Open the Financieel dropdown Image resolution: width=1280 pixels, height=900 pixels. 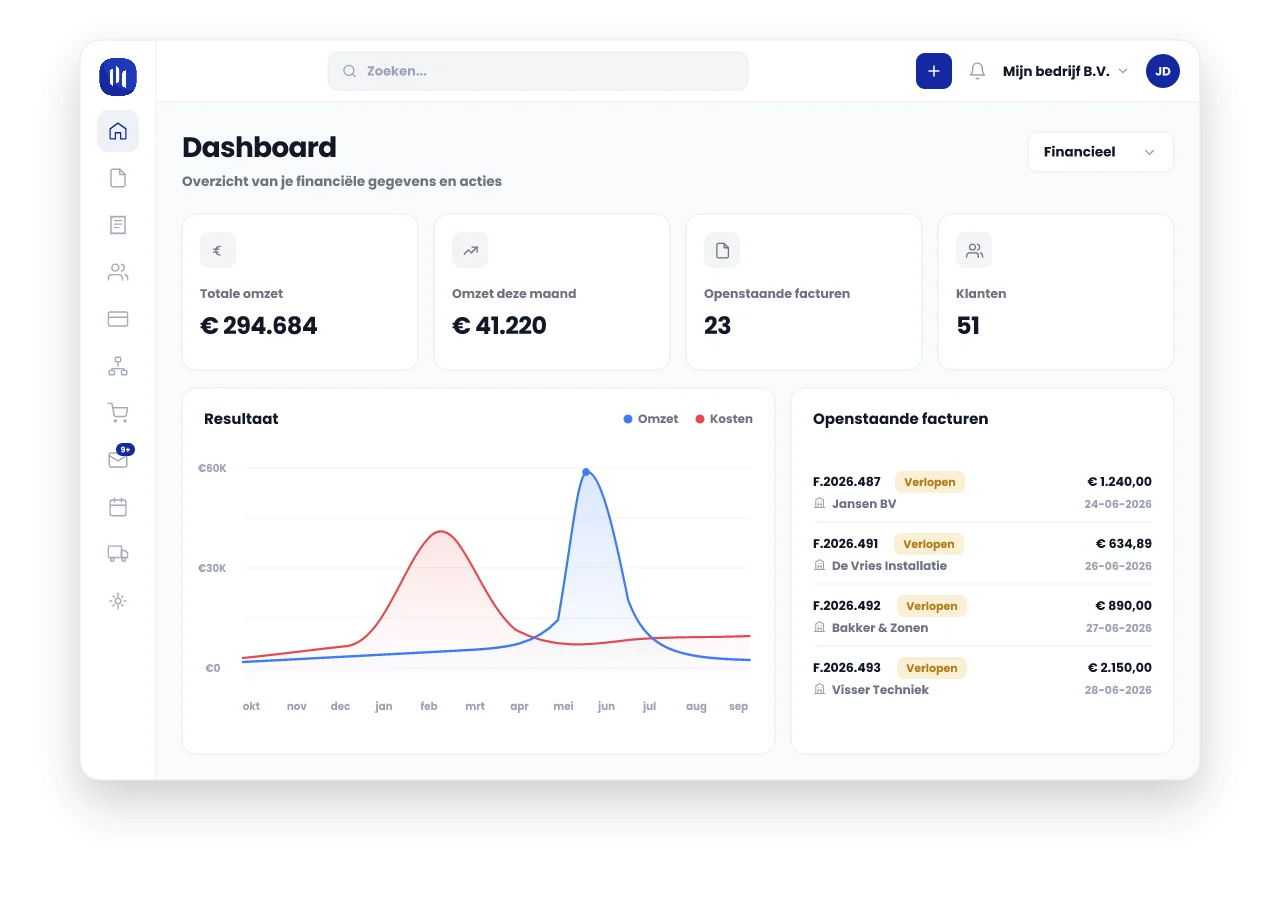tap(1101, 152)
